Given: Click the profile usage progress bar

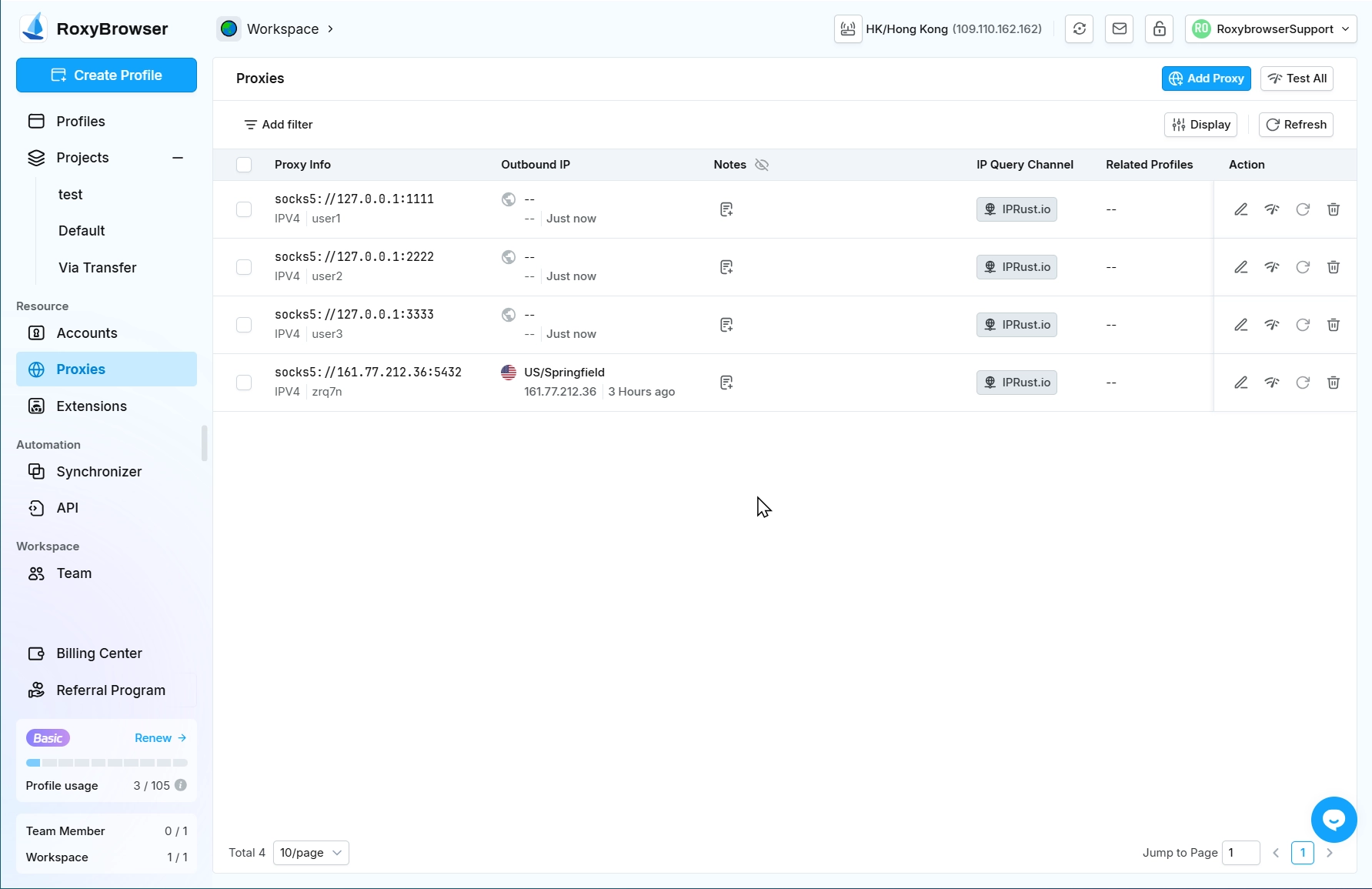Looking at the screenshot, I should point(106,763).
